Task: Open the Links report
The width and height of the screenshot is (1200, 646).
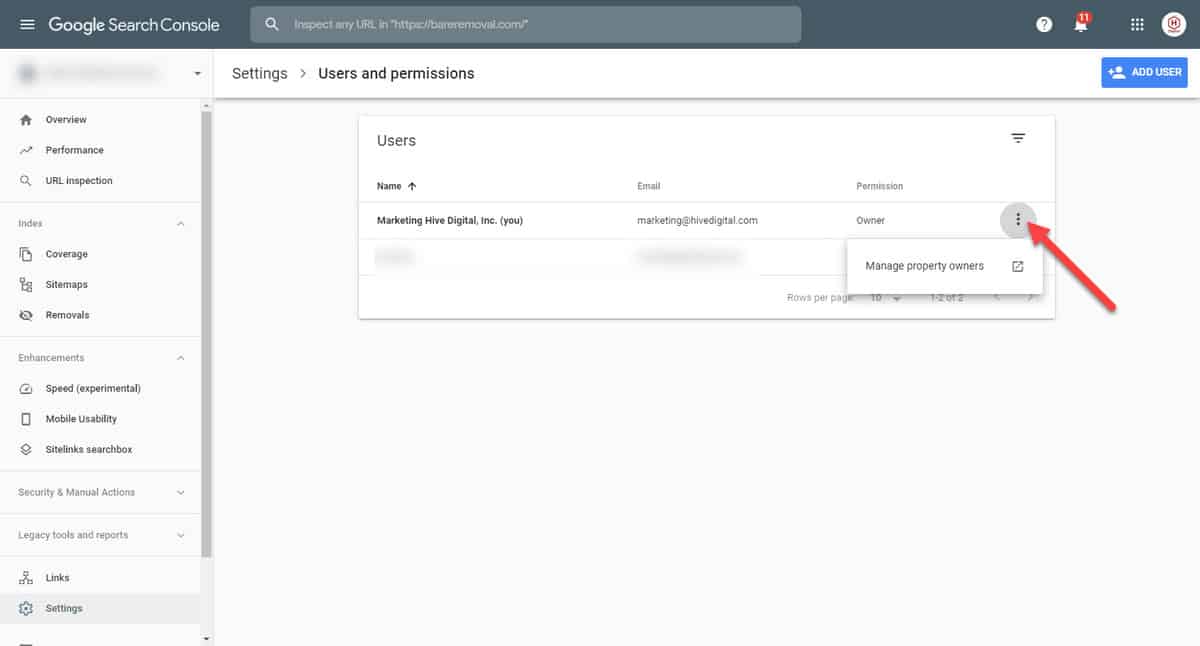Action: pos(58,578)
